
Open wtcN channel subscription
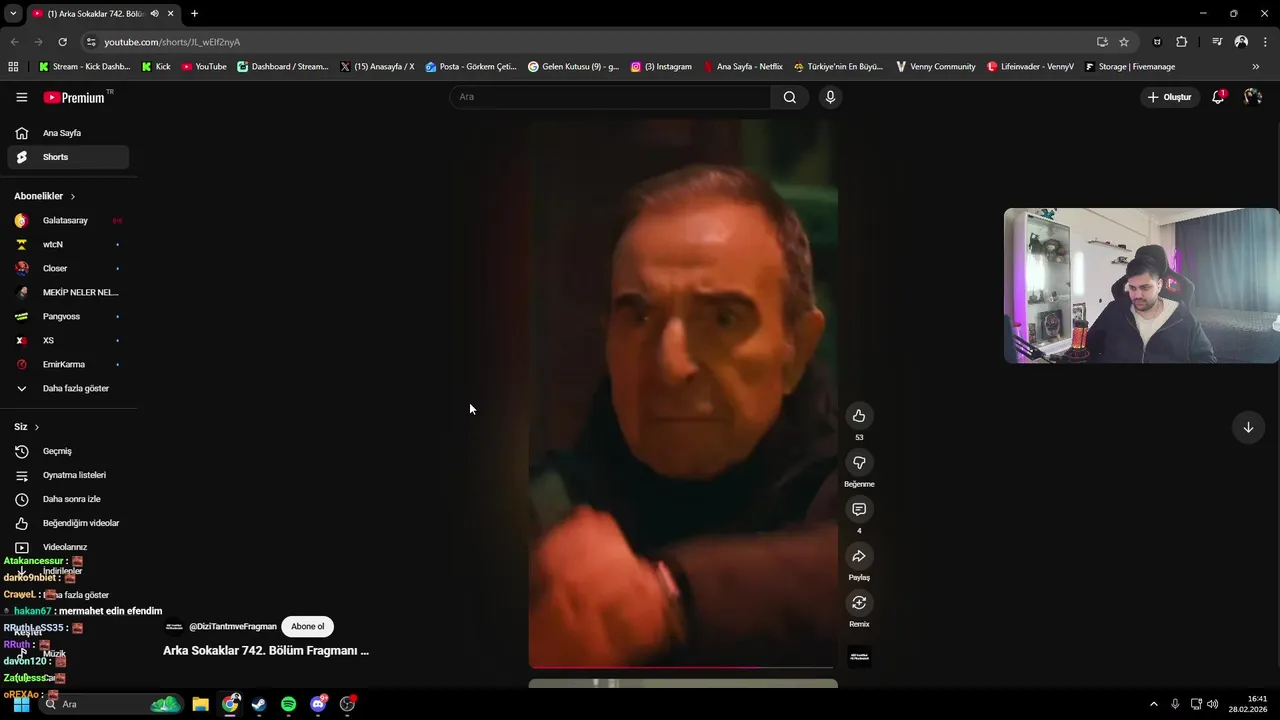(x=68, y=244)
